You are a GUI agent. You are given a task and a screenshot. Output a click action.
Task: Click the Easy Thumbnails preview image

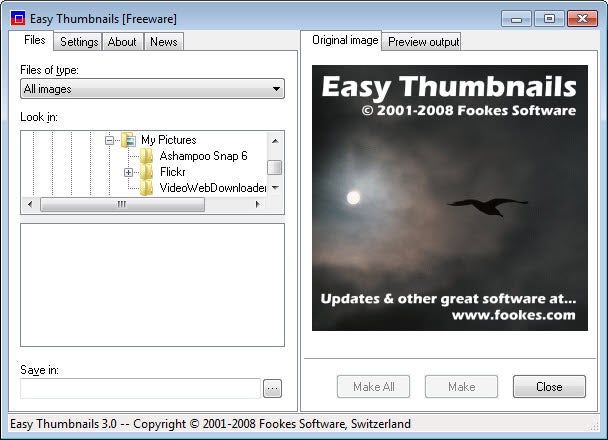pyautogui.click(x=450, y=198)
